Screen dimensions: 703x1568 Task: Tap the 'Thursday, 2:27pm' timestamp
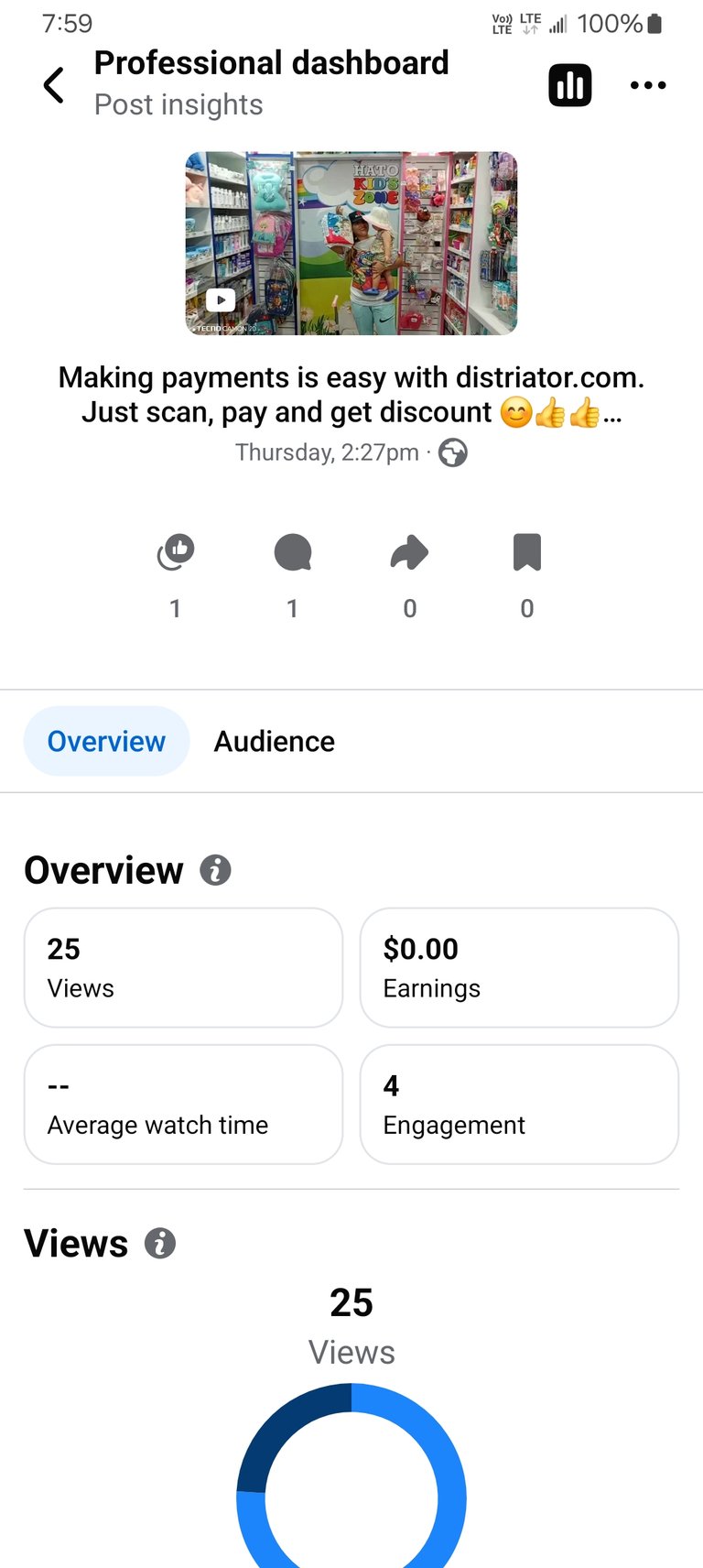[327, 452]
